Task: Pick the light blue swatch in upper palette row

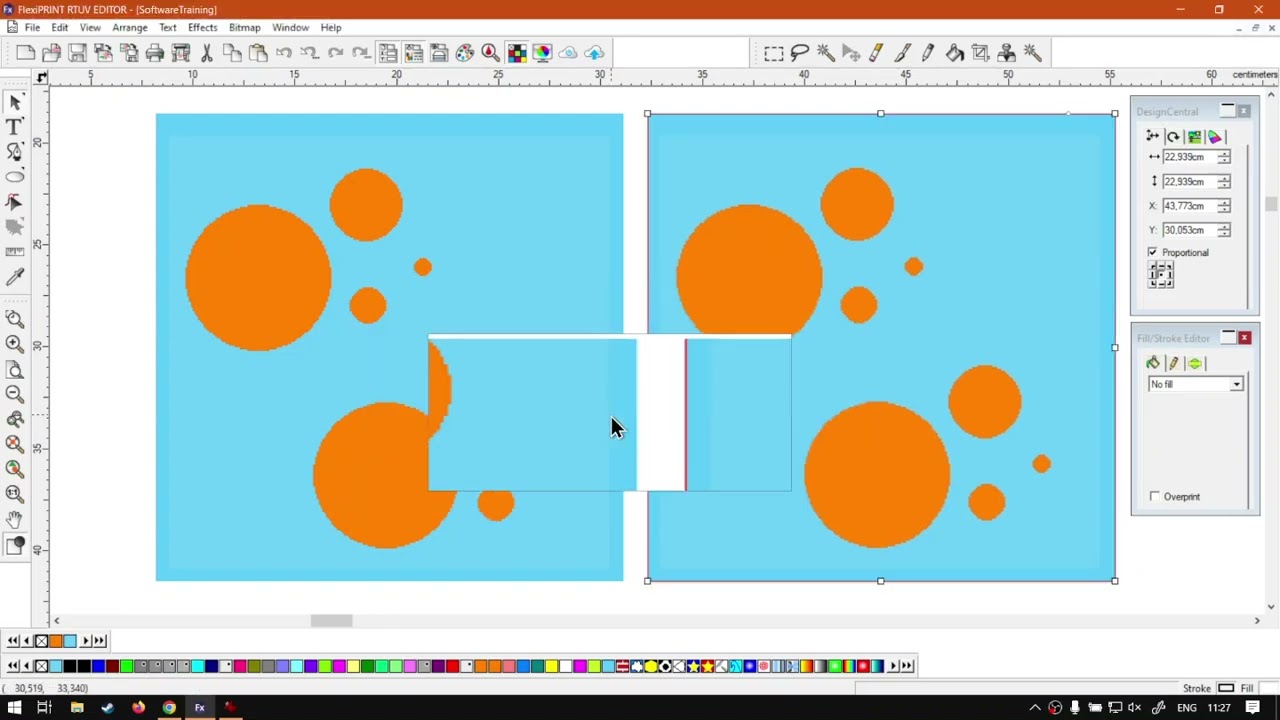Action: point(69,641)
